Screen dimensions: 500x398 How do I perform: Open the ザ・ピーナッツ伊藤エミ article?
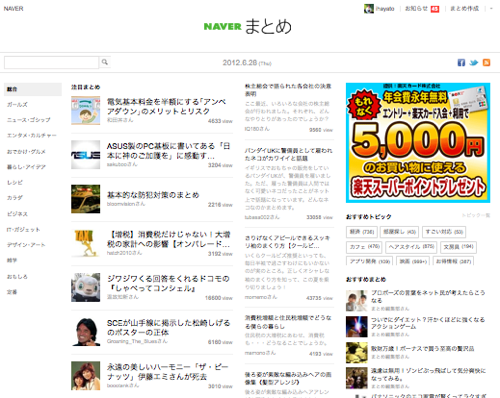tap(168, 372)
